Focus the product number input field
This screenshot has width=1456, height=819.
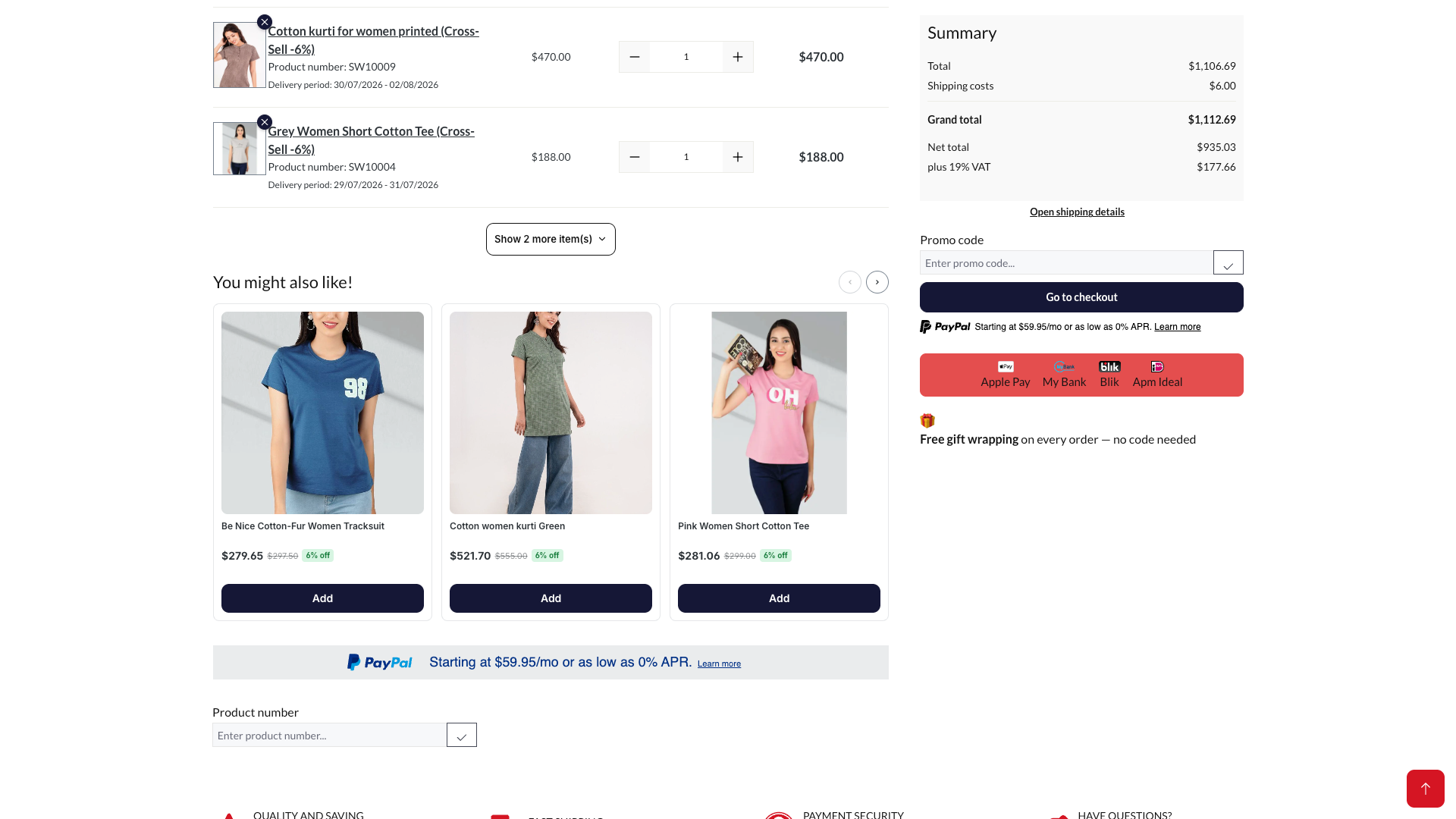pyautogui.click(x=329, y=735)
